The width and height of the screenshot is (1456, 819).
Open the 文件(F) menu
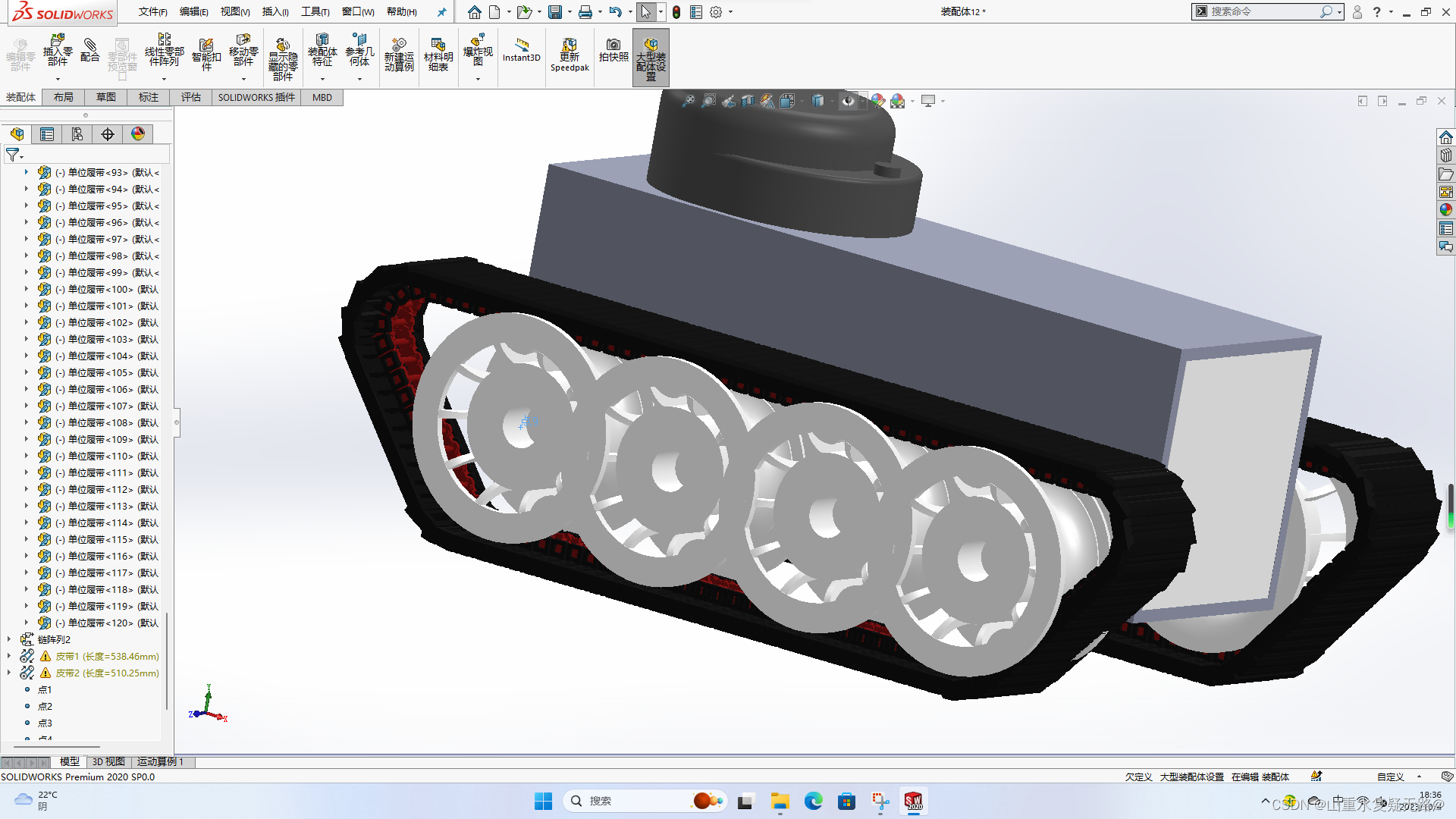pyautogui.click(x=153, y=12)
